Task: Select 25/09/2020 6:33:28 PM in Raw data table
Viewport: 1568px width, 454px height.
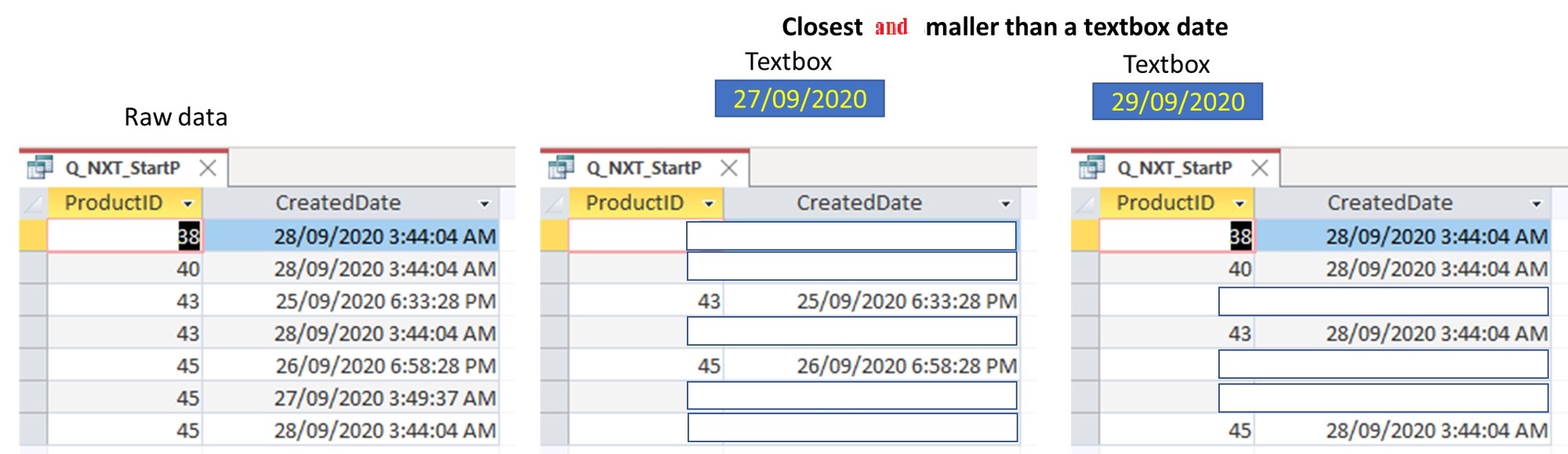Action: point(350,301)
